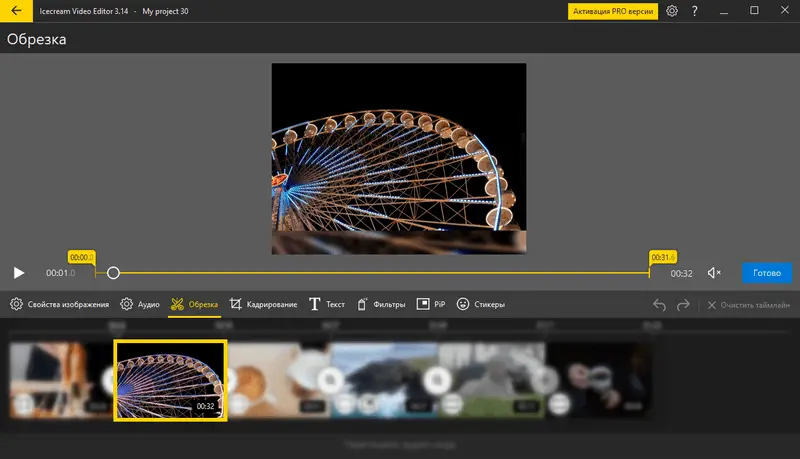Open the Аудио settings tab
800x459 pixels.
pos(140,304)
